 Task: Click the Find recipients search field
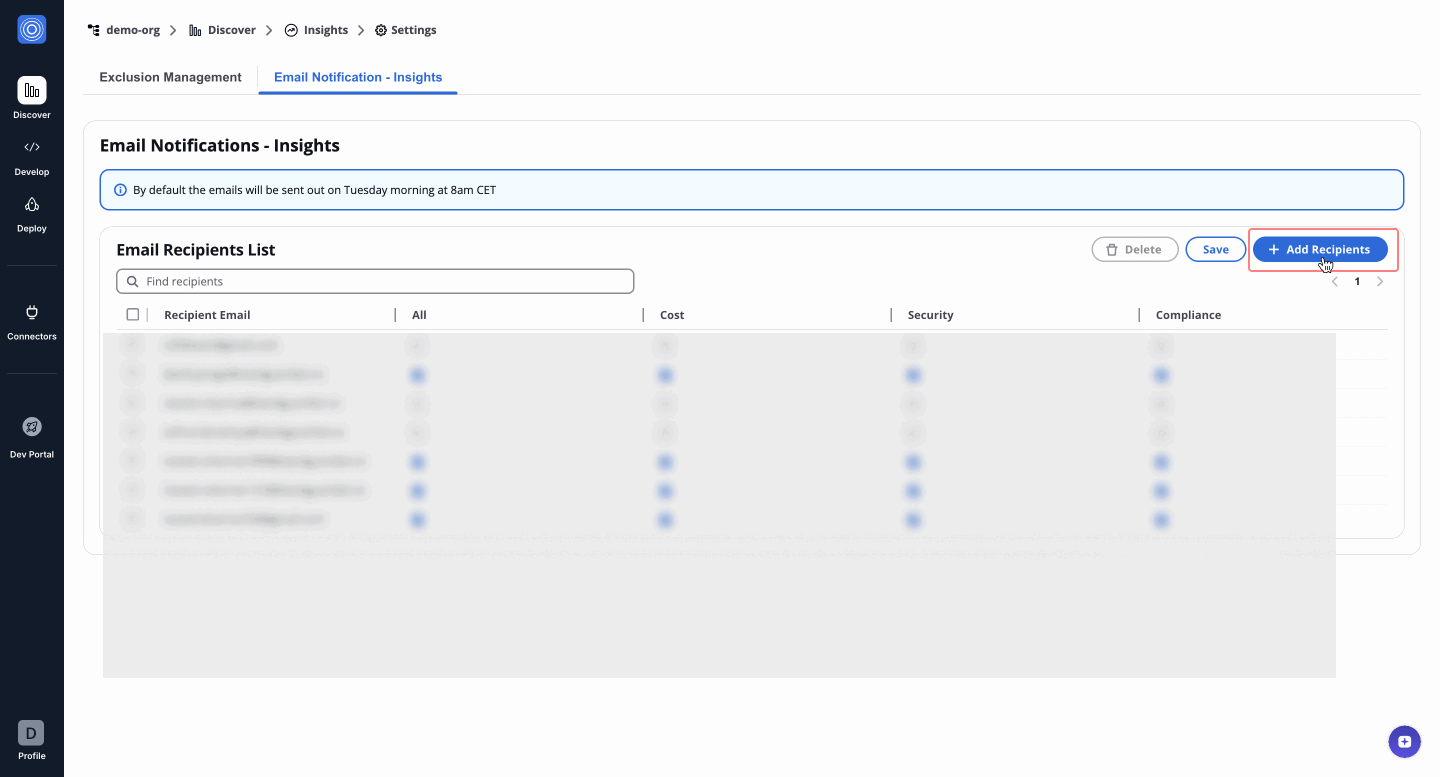(x=374, y=281)
